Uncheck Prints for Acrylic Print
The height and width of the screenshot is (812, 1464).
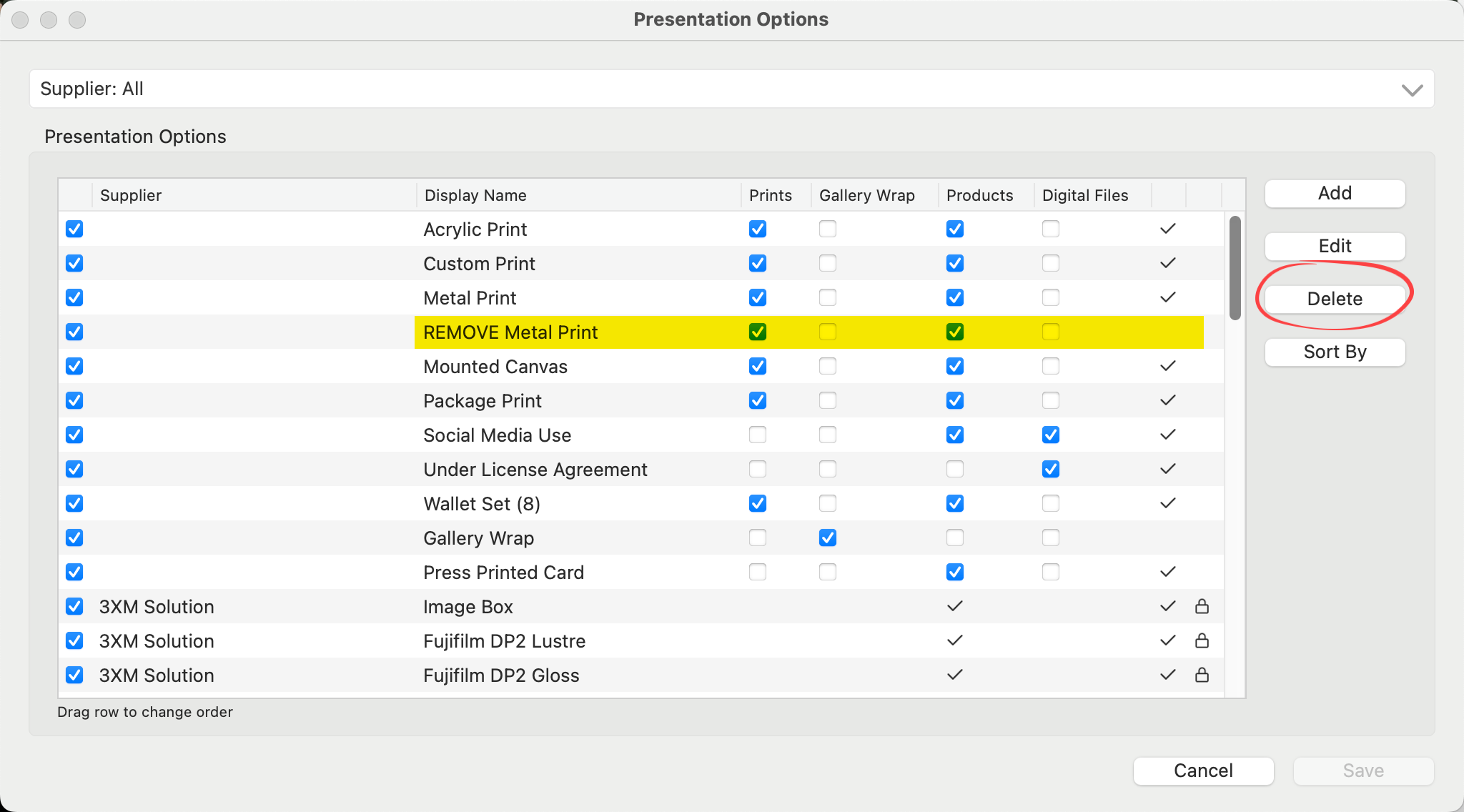[x=758, y=229]
